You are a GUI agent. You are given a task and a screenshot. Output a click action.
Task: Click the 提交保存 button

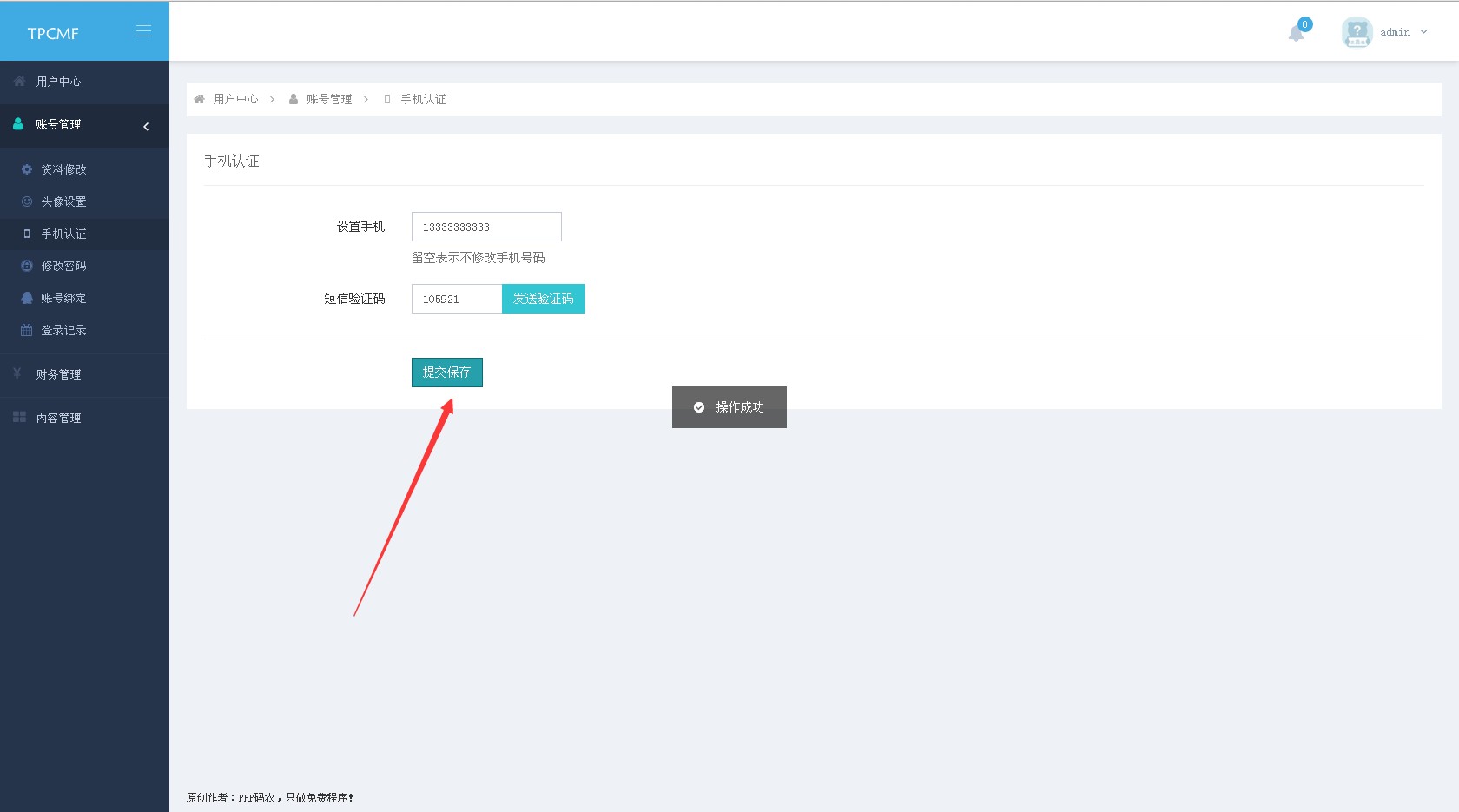[x=447, y=373]
